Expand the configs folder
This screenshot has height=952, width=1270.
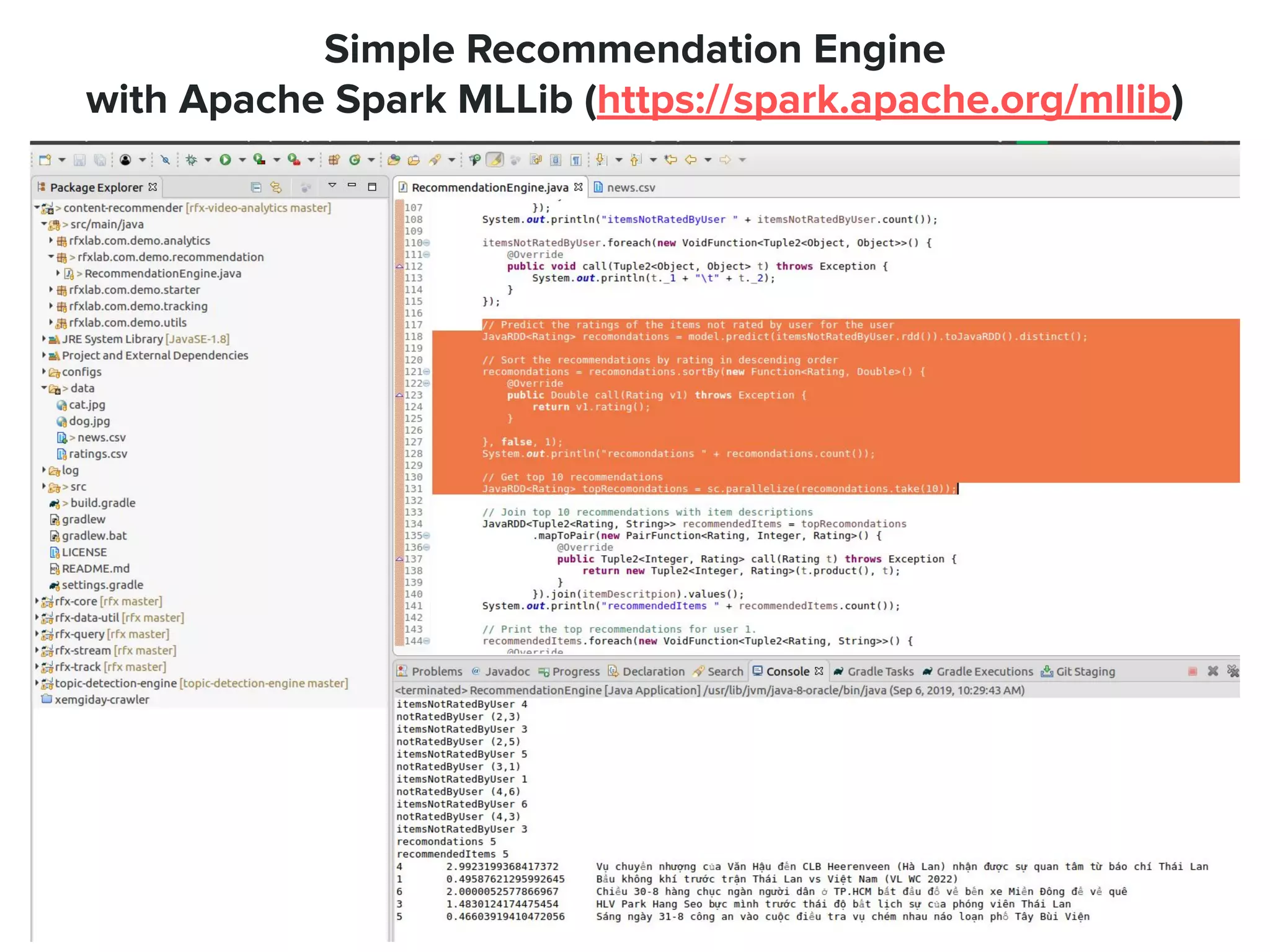(x=44, y=372)
